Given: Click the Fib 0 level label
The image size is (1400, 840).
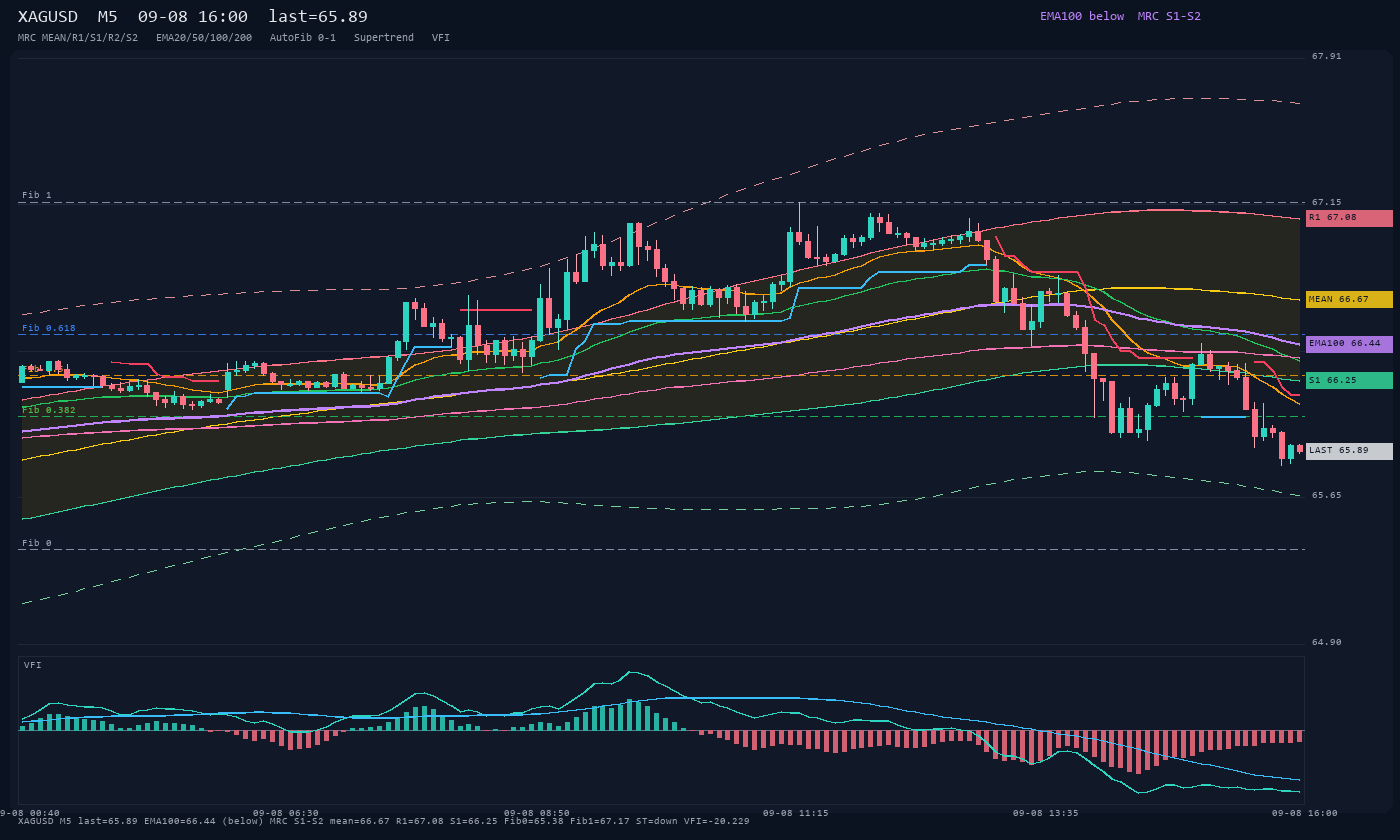Looking at the screenshot, I should tap(37, 543).
